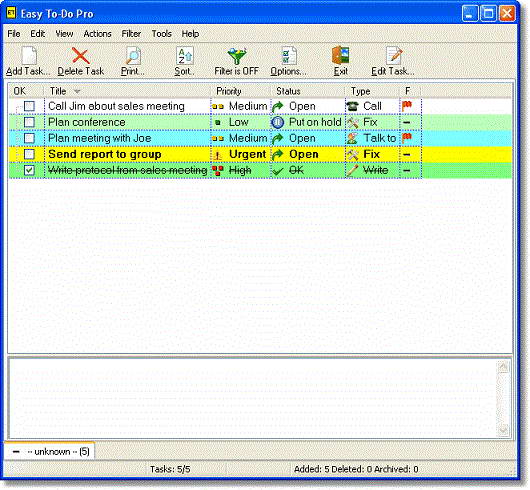Click the Put on hold status text

point(315,122)
